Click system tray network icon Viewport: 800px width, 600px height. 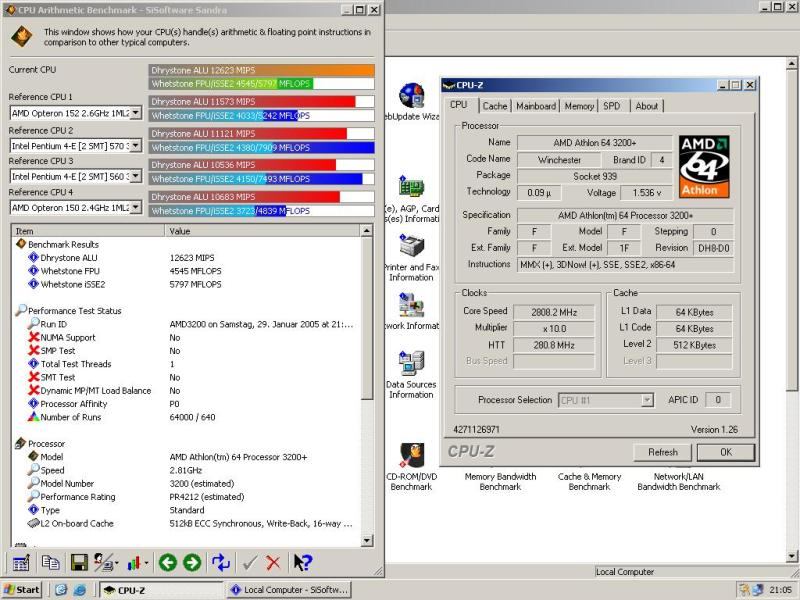(x=758, y=590)
